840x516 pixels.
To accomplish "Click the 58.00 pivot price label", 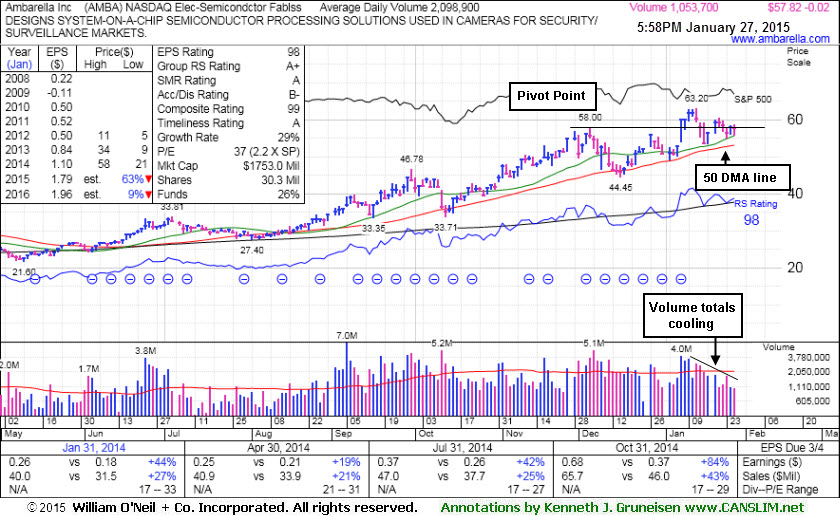I will click(x=590, y=117).
